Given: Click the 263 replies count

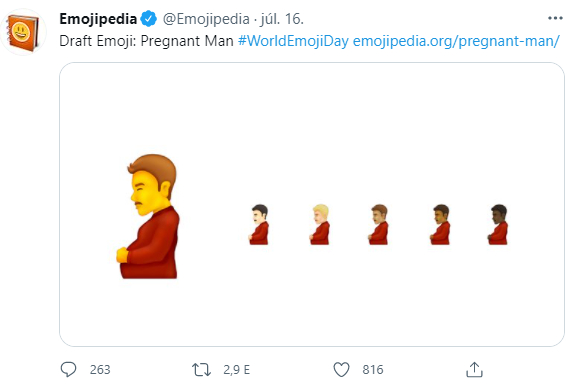Looking at the screenshot, I should [x=100, y=370].
